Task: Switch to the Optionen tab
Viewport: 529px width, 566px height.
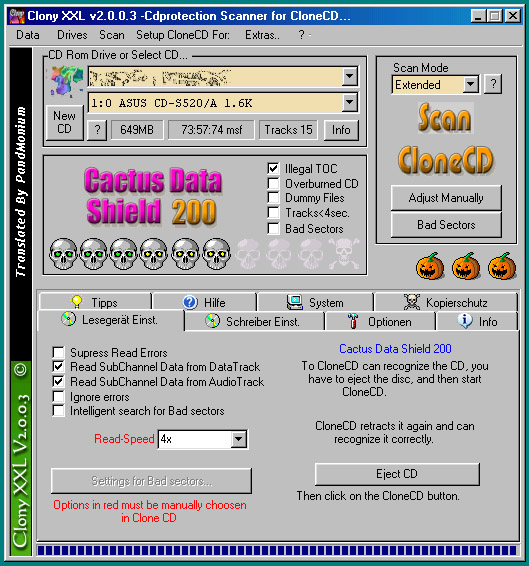Action: coord(380,321)
